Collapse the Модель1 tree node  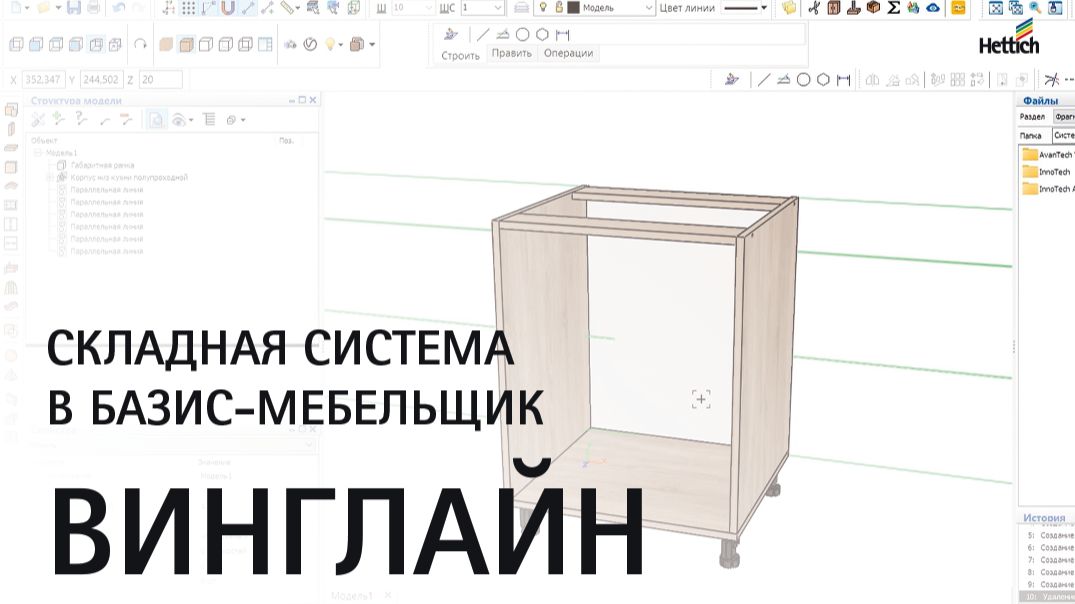(38, 153)
